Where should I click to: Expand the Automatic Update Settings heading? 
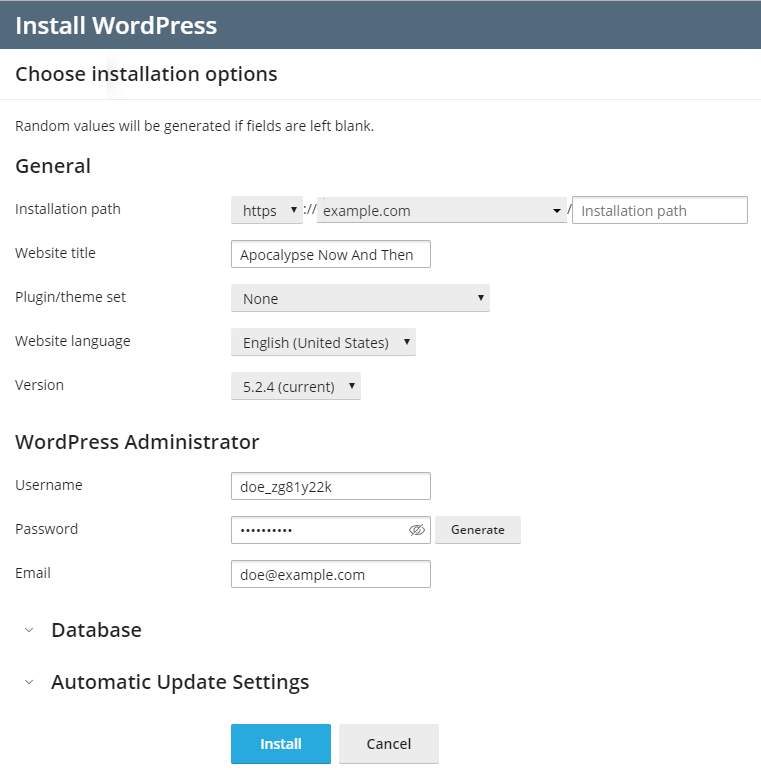click(x=180, y=682)
